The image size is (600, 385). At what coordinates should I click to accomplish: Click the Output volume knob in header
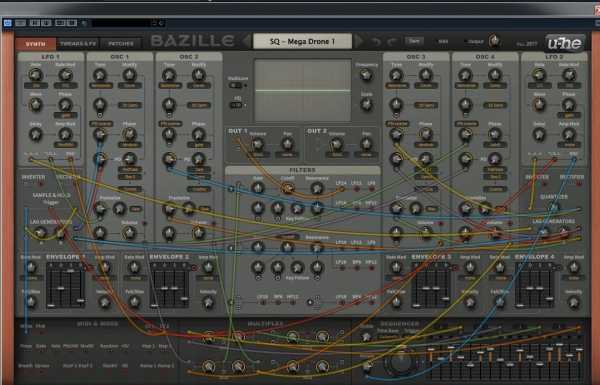click(x=494, y=41)
